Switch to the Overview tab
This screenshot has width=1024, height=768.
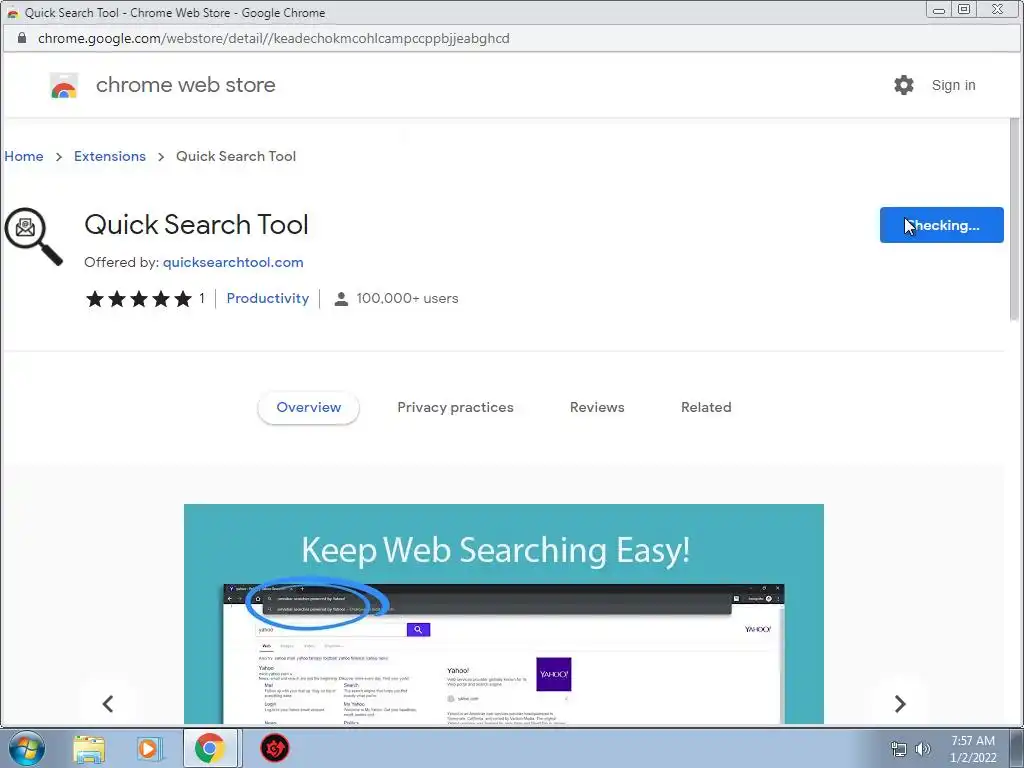click(308, 408)
